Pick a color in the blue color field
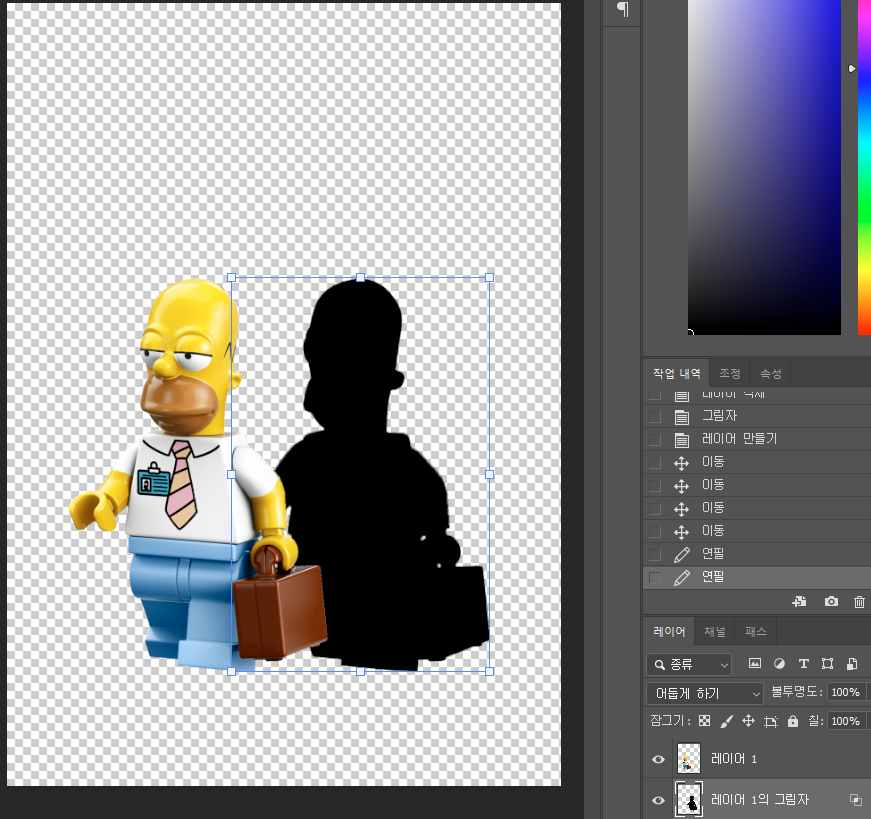The image size is (871, 819). 764,167
